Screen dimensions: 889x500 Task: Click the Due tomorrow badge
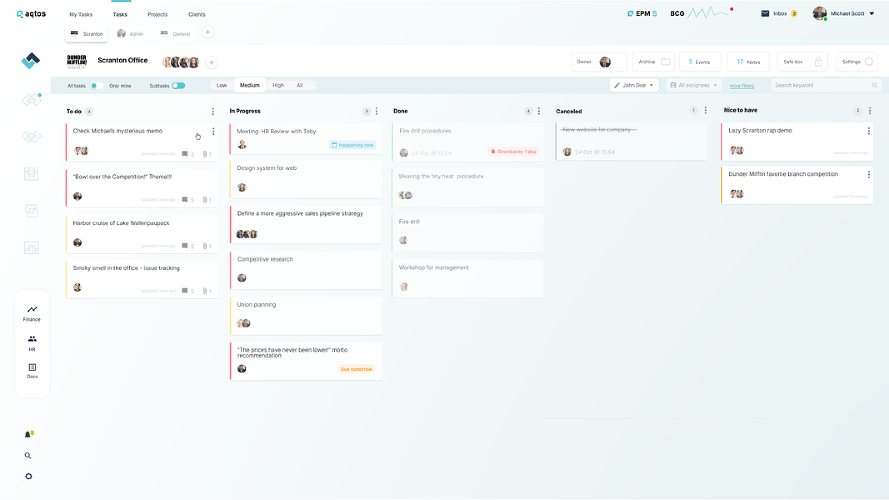356,369
